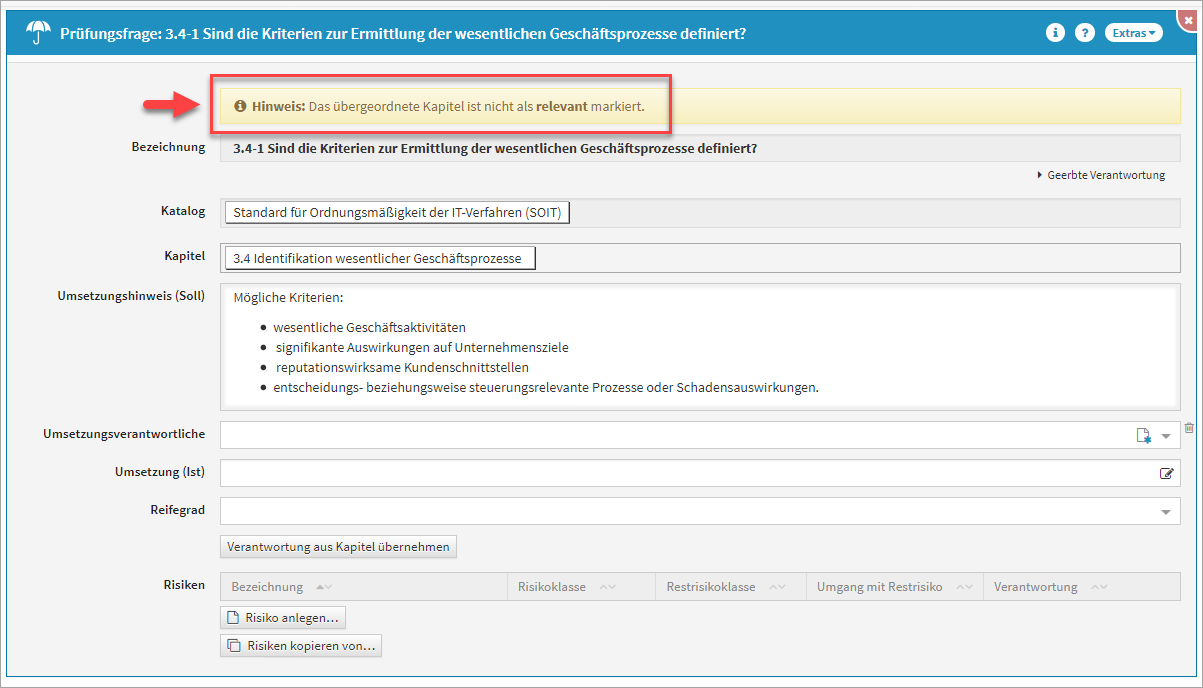Open the editor icon in Umsetzung (Ist)

[x=1166, y=474]
